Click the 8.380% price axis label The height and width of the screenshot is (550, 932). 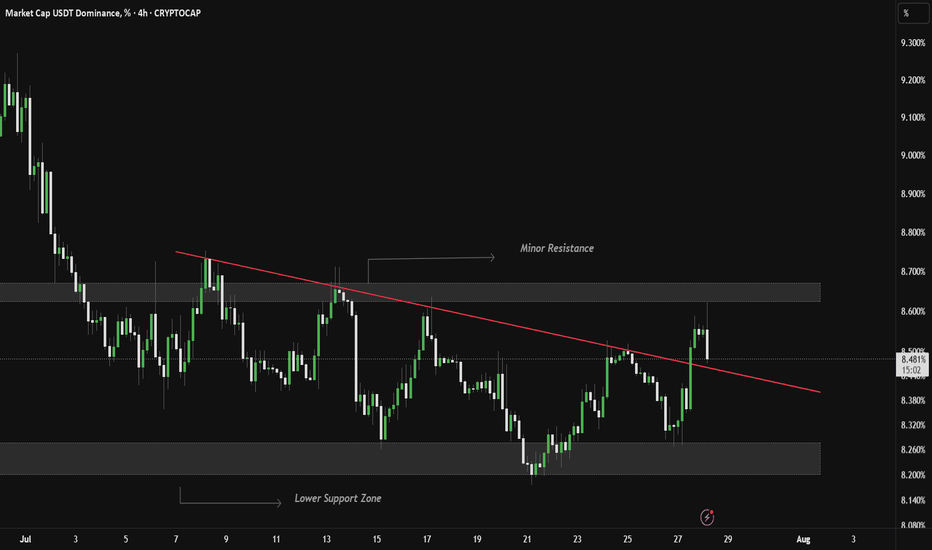(x=912, y=401)
